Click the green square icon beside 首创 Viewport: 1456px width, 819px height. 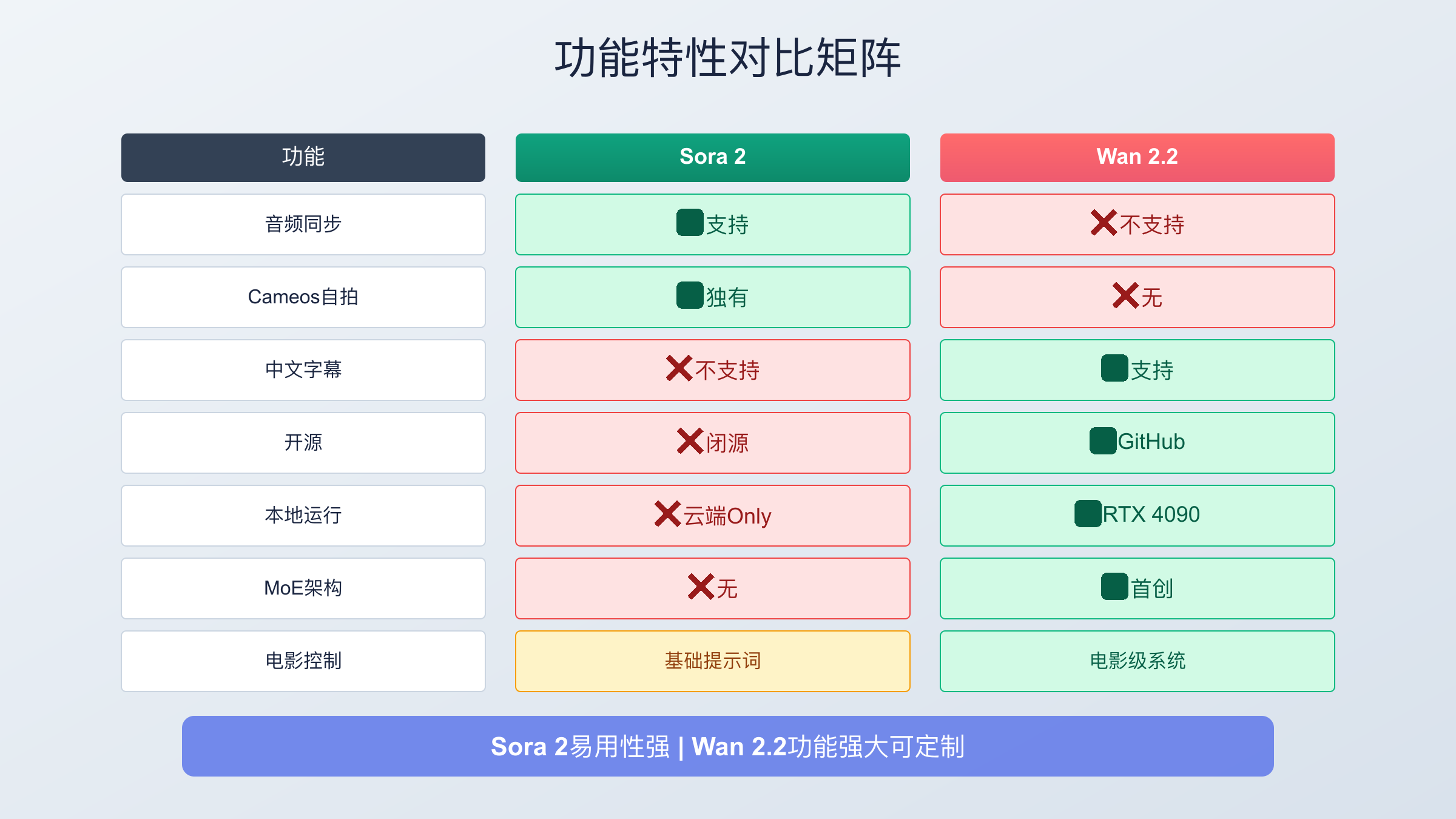(x=1114, y=587)
